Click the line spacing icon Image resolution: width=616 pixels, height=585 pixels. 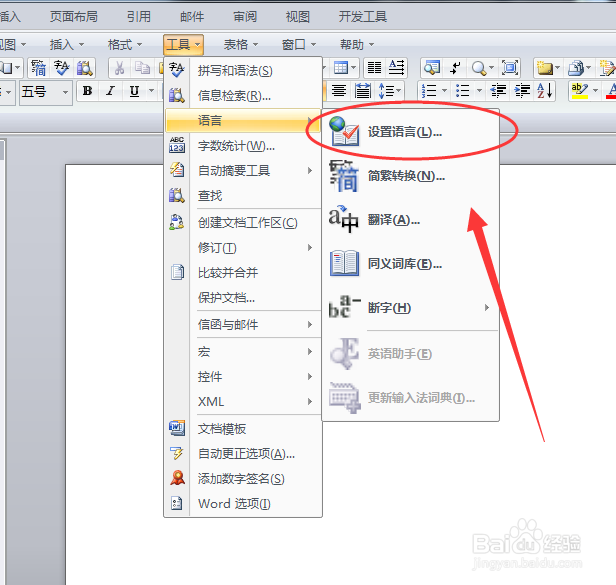pyautogui.click(x=386, y=91)
